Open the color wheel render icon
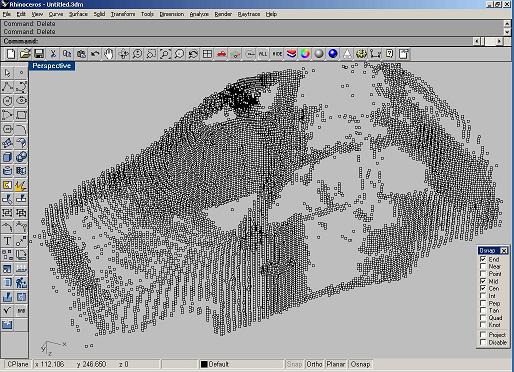The width and height of the screenshot is (514, 372). [305, 54]
